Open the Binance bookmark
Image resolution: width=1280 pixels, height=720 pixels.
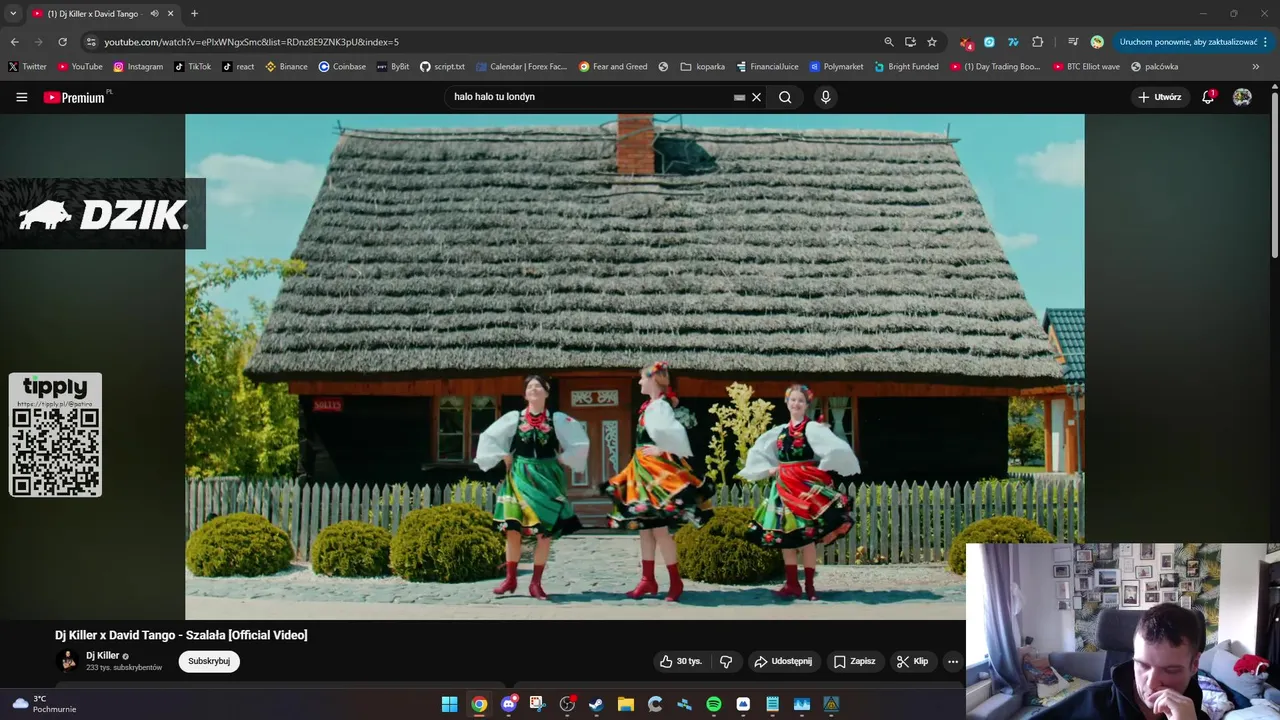tap(286, 67)
